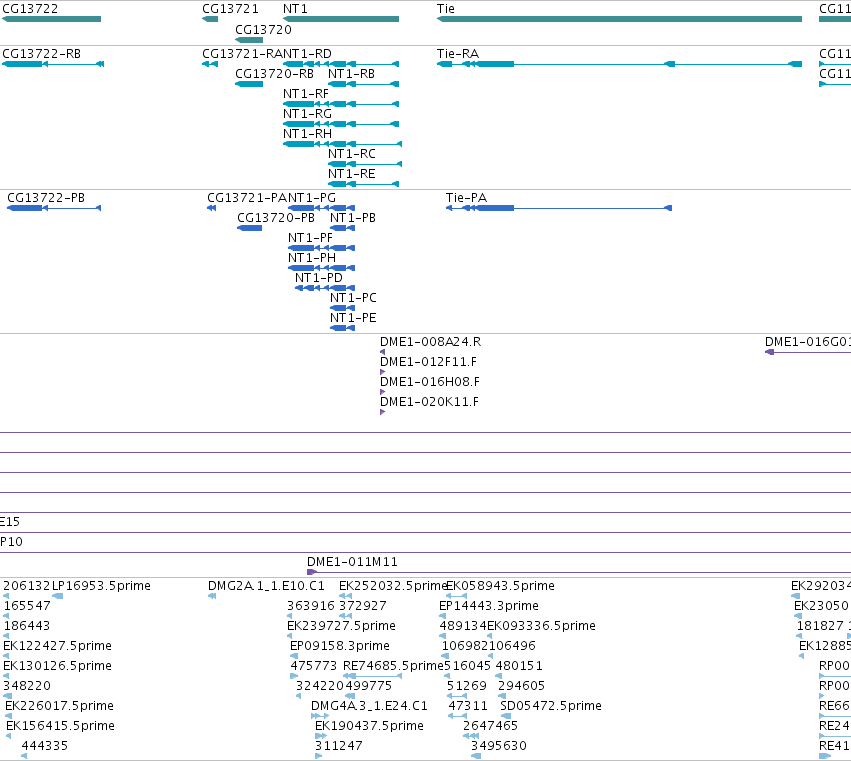Open EST 3495630 label
The width and height of the screenshot is (851, 761).
(x=499, y=746)
